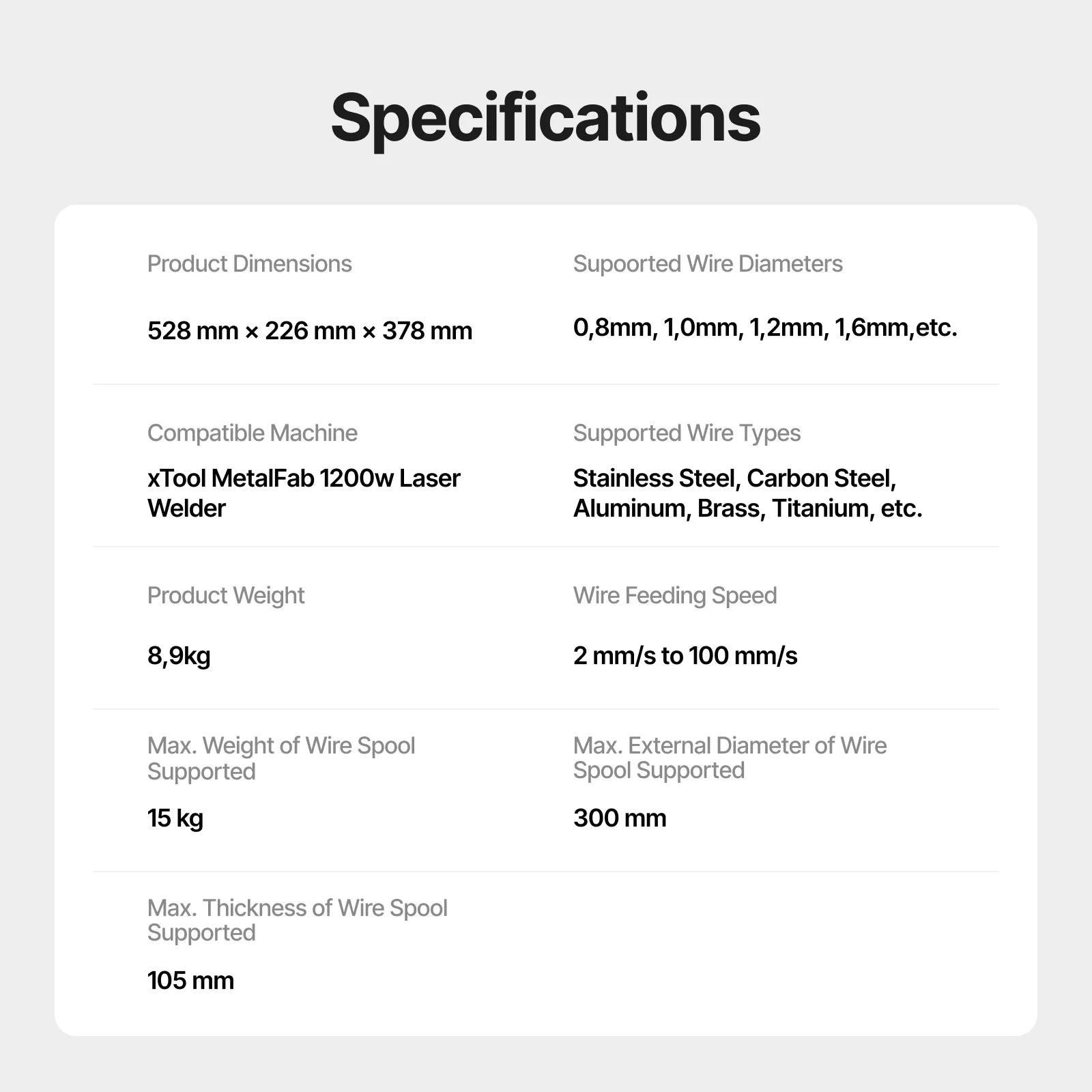Click the wire diameters value 0,8mm, 1,0mm
This screenshot has width=1092, height=1092.
[x=765, y=328]
